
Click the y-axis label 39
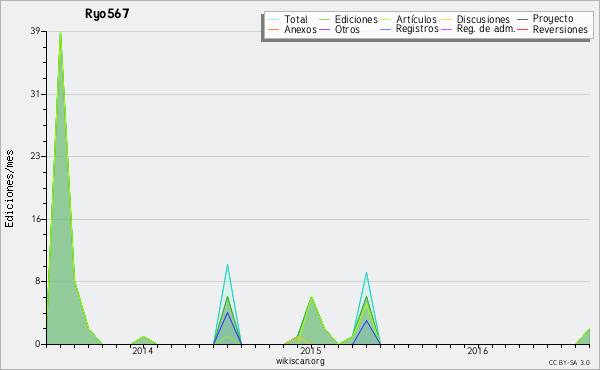[x=36, y=31]
